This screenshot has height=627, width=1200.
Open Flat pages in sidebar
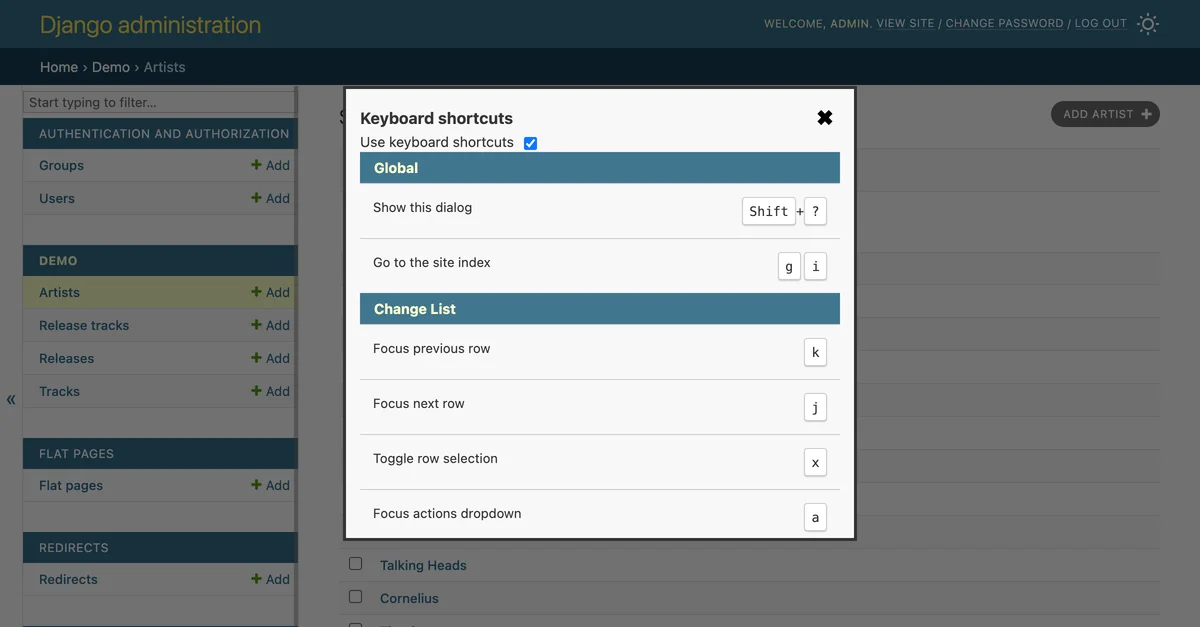pyautogui.click(x=71, y=485)
